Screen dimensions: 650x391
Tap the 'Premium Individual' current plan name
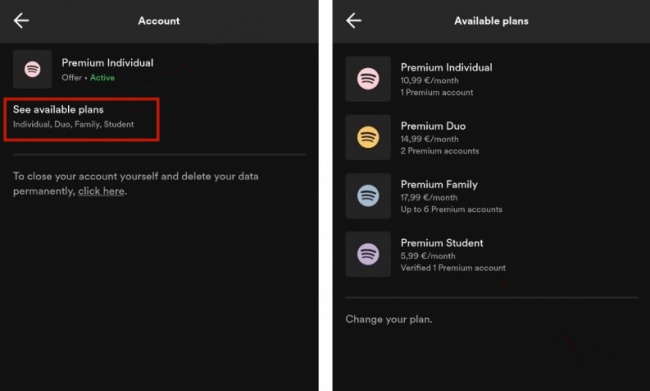point(107,63)
